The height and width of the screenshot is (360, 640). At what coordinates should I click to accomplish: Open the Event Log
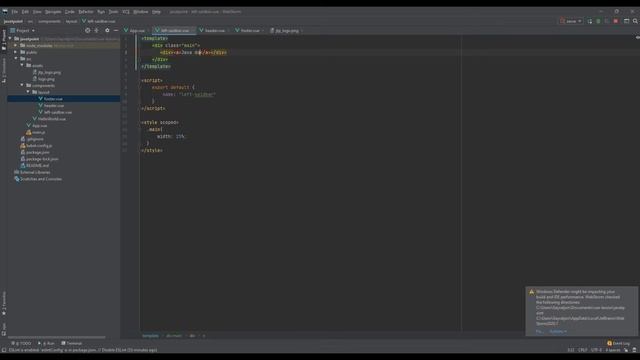(x=619, y=344)
